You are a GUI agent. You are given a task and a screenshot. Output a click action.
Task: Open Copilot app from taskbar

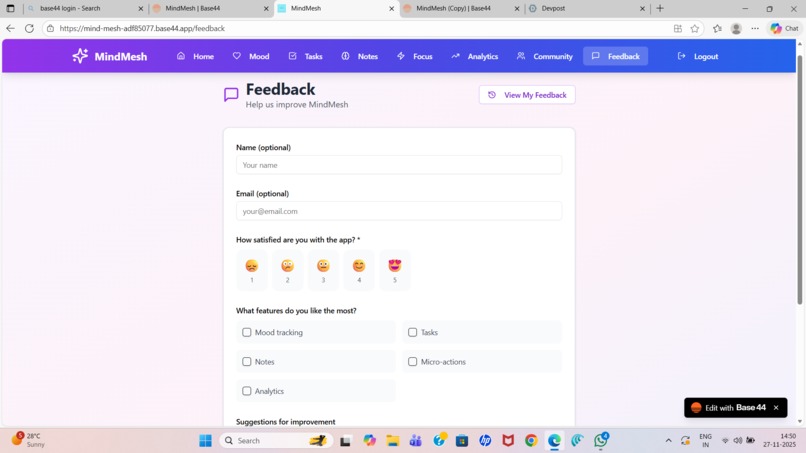tap(370, 441)
